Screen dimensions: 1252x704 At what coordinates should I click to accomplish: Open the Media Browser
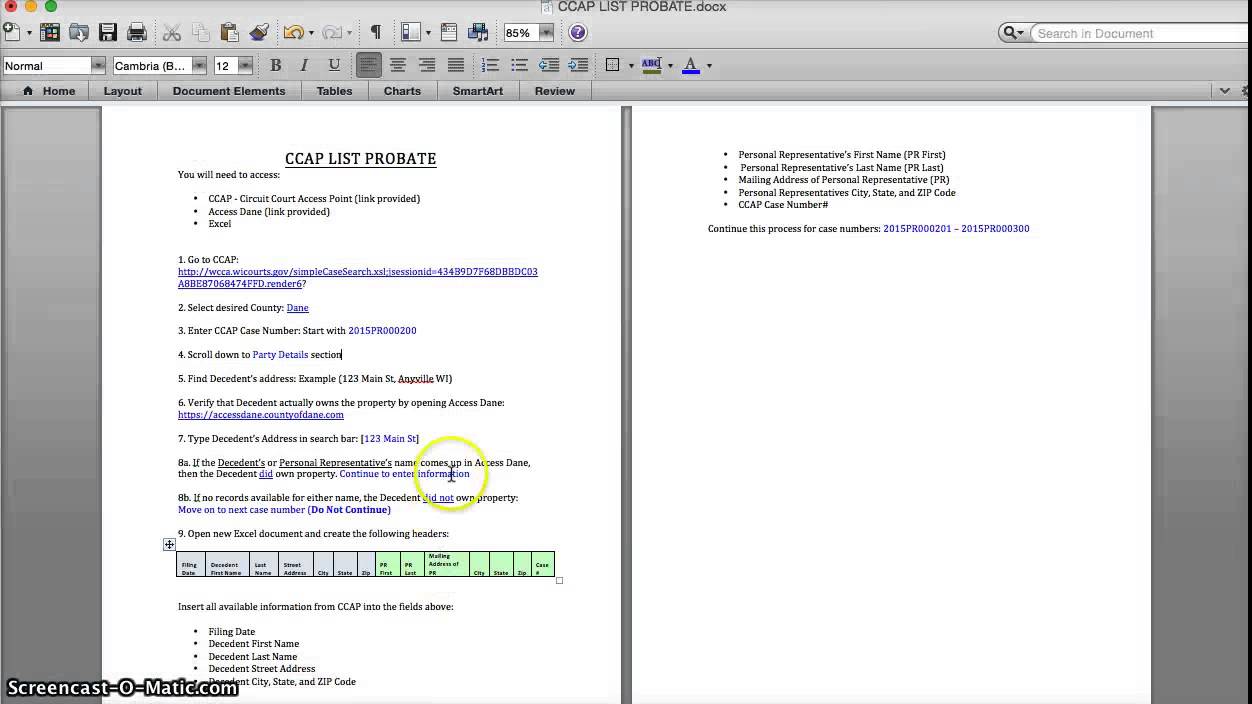[x=478, y=32]
